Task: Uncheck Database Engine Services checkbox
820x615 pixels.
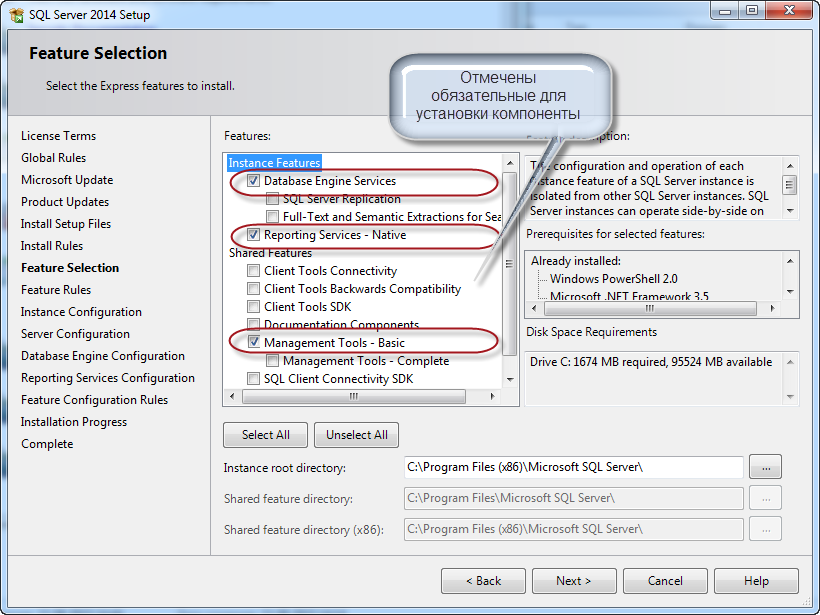Action: coord(254,181)
